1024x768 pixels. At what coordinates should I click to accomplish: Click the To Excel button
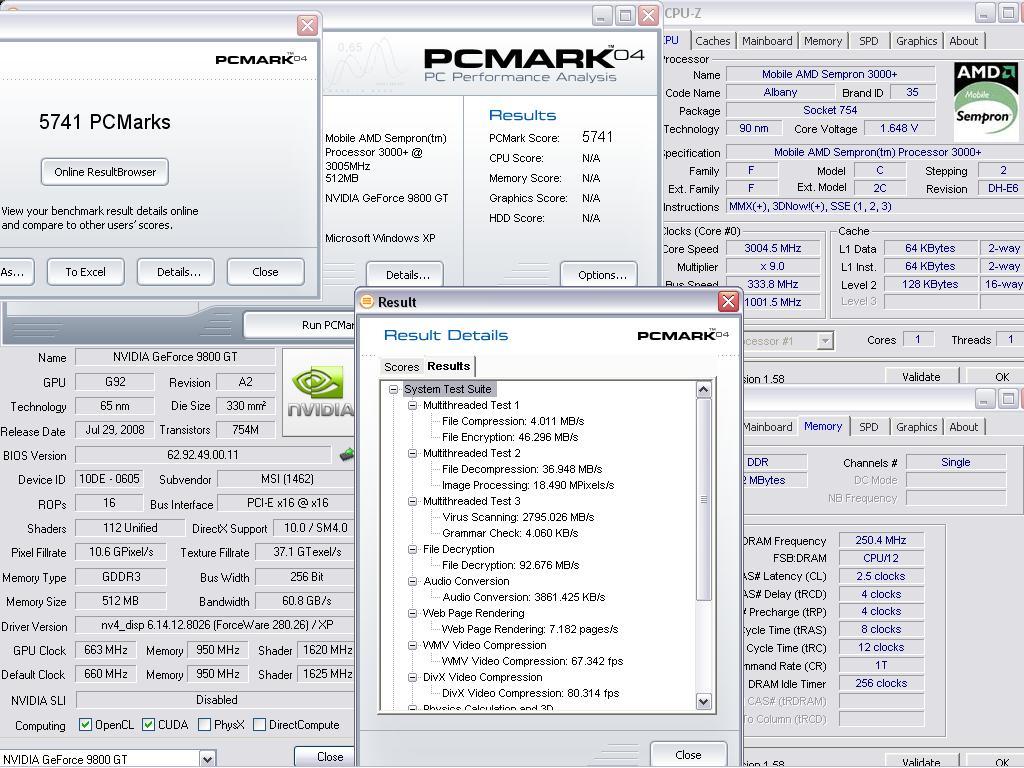pyautogui.click(x=86, y=272)
